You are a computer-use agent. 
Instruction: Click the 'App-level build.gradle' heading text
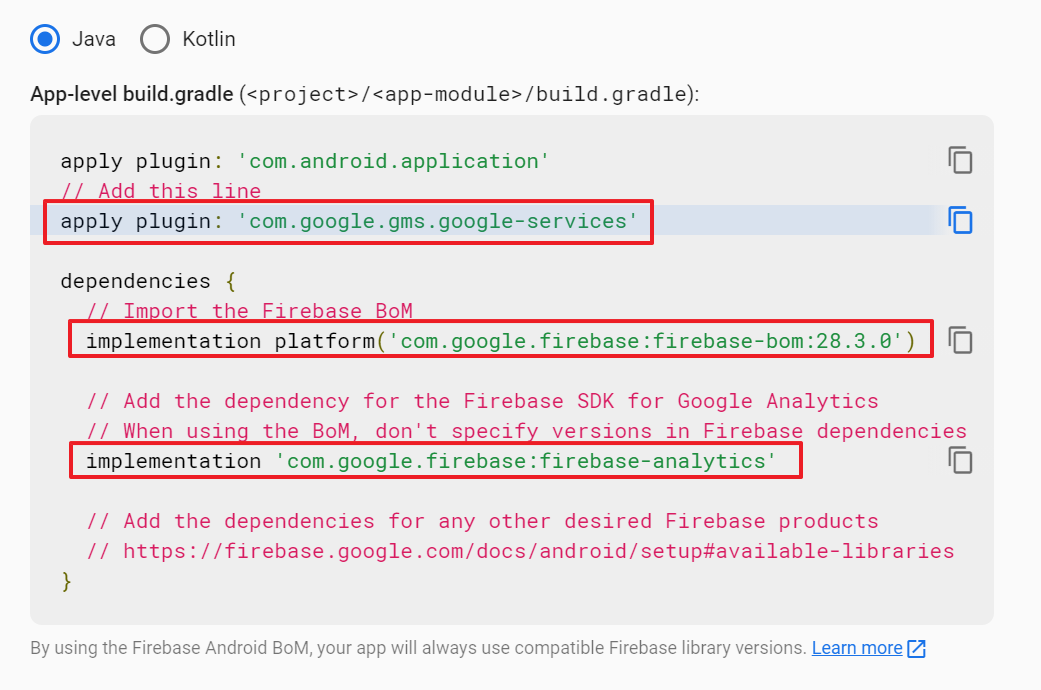point(131,94)
